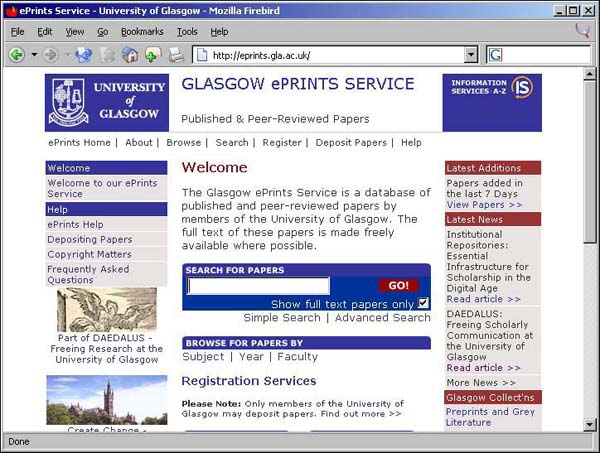Click View Papers >> link
The image size is (600, 453).
(484, 205)
